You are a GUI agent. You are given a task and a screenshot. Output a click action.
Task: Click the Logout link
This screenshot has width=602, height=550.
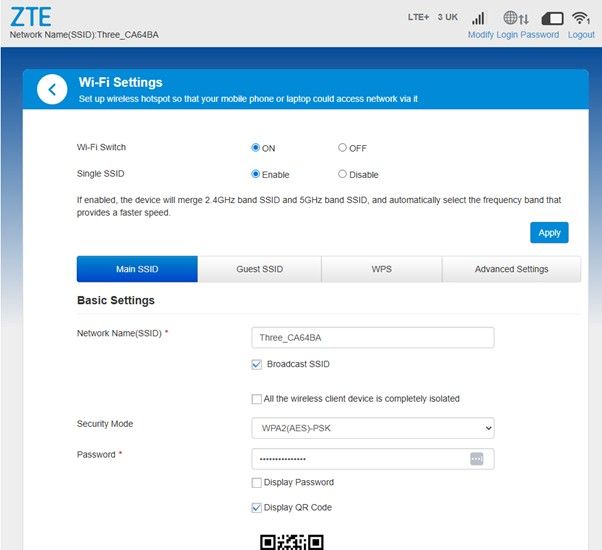580,35
